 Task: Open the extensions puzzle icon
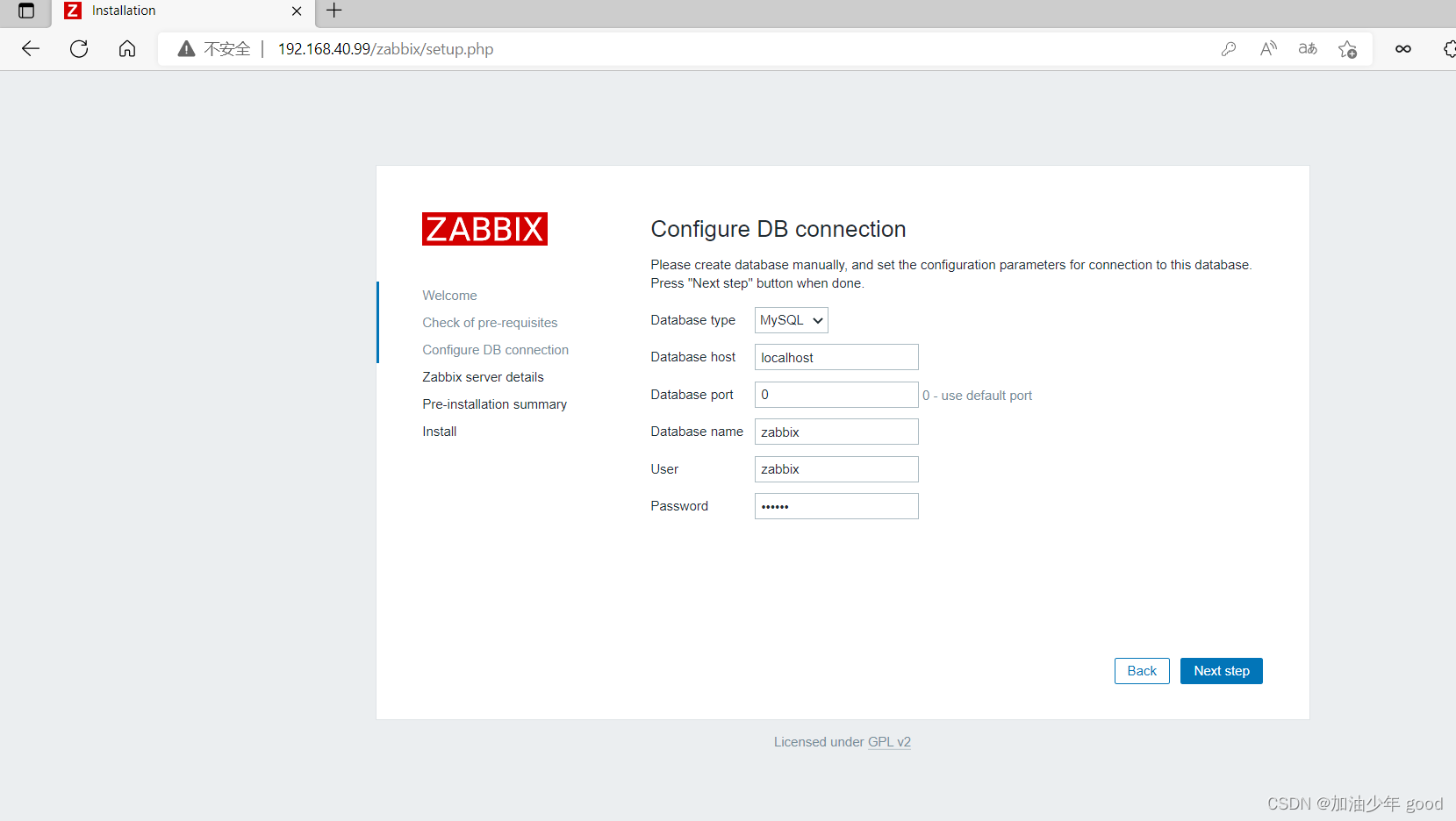click(x=1449, y=49)
